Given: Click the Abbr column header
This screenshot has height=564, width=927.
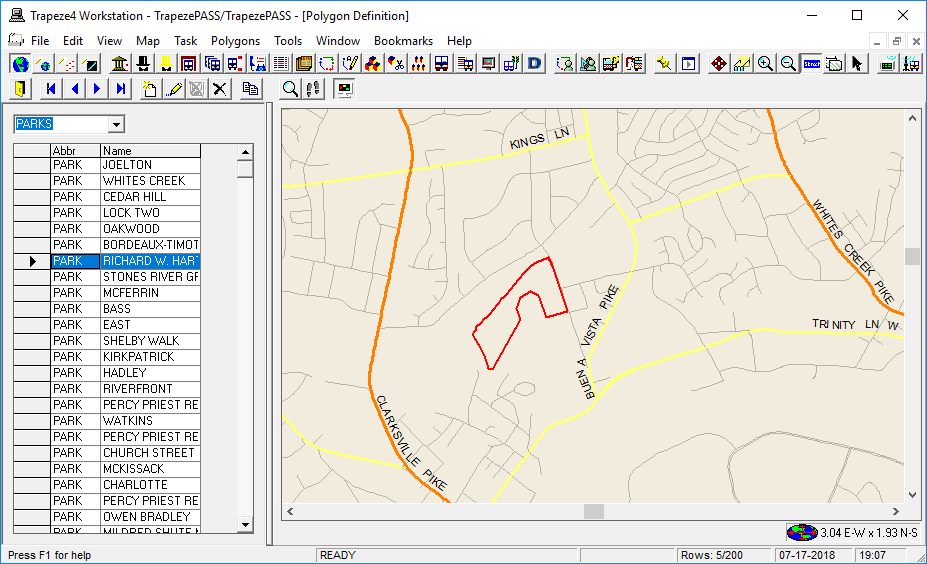Looking at the screenshot, I should click(x=75, y=150).
